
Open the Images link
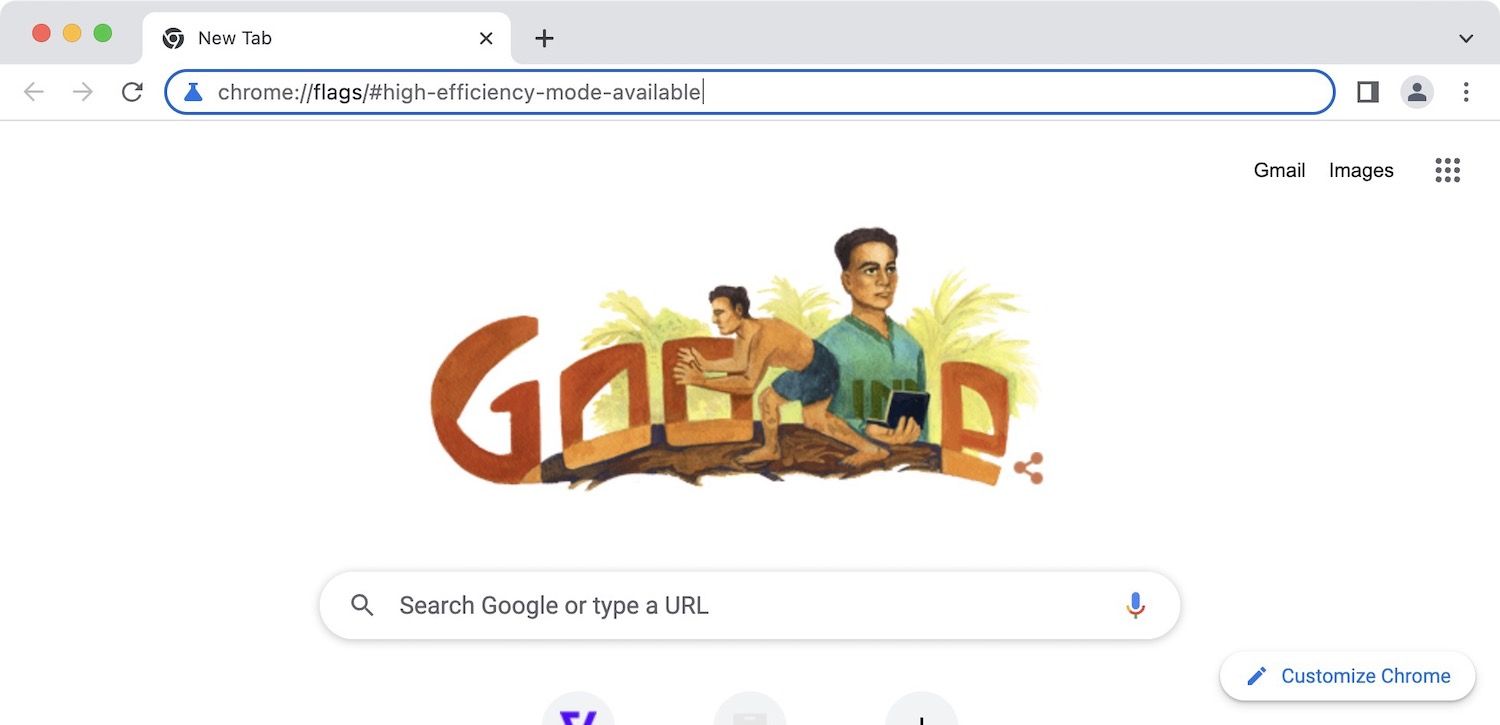pyautogui.click(x=1361, y=170)
